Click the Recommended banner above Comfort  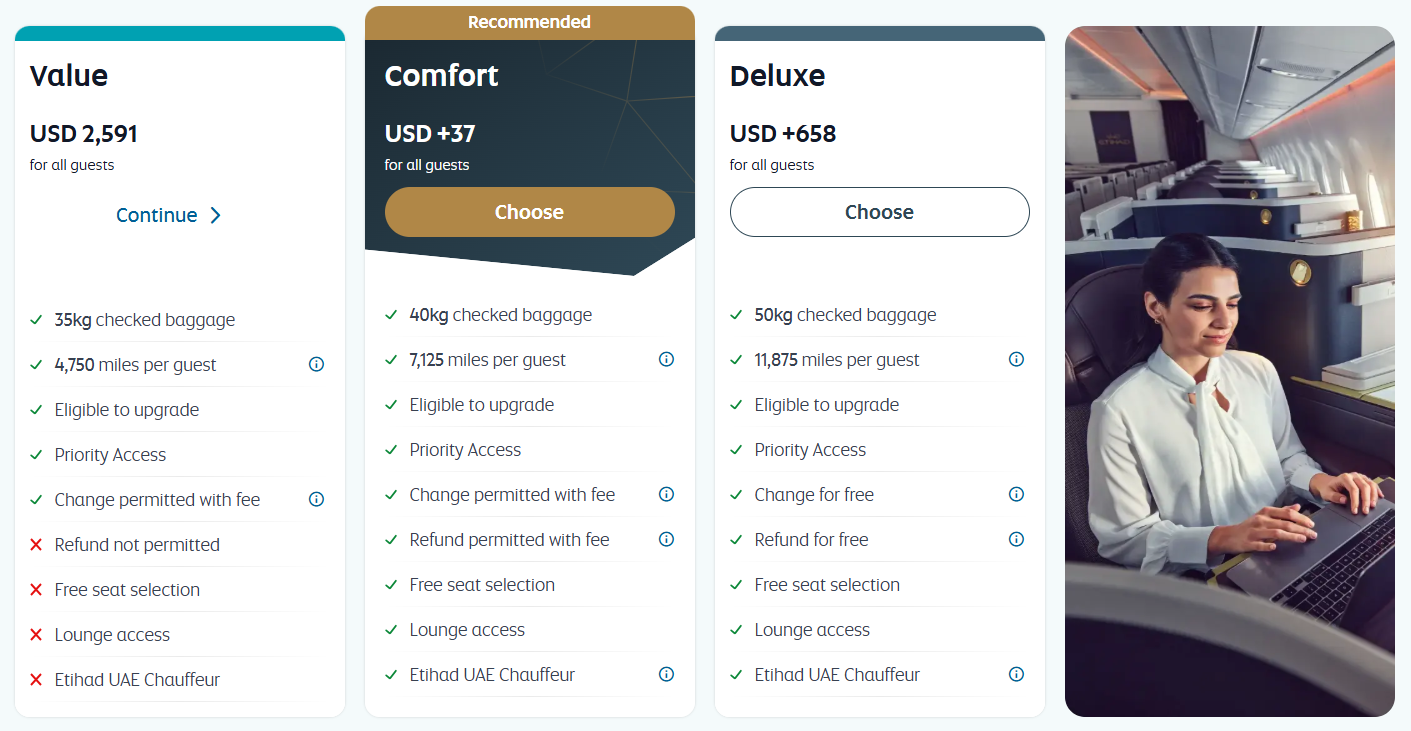pos(529,21)
